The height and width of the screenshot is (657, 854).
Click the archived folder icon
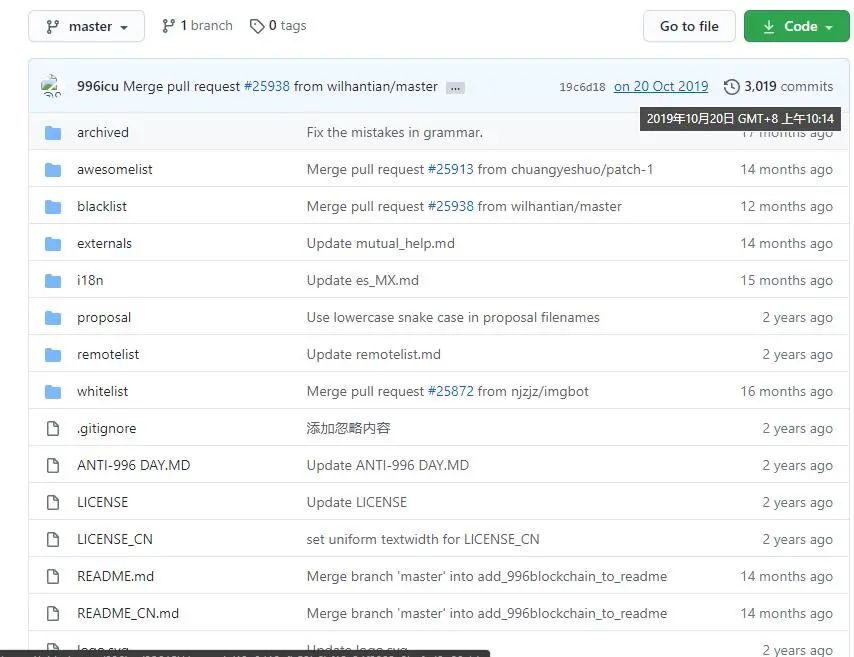tap(53, 132)
